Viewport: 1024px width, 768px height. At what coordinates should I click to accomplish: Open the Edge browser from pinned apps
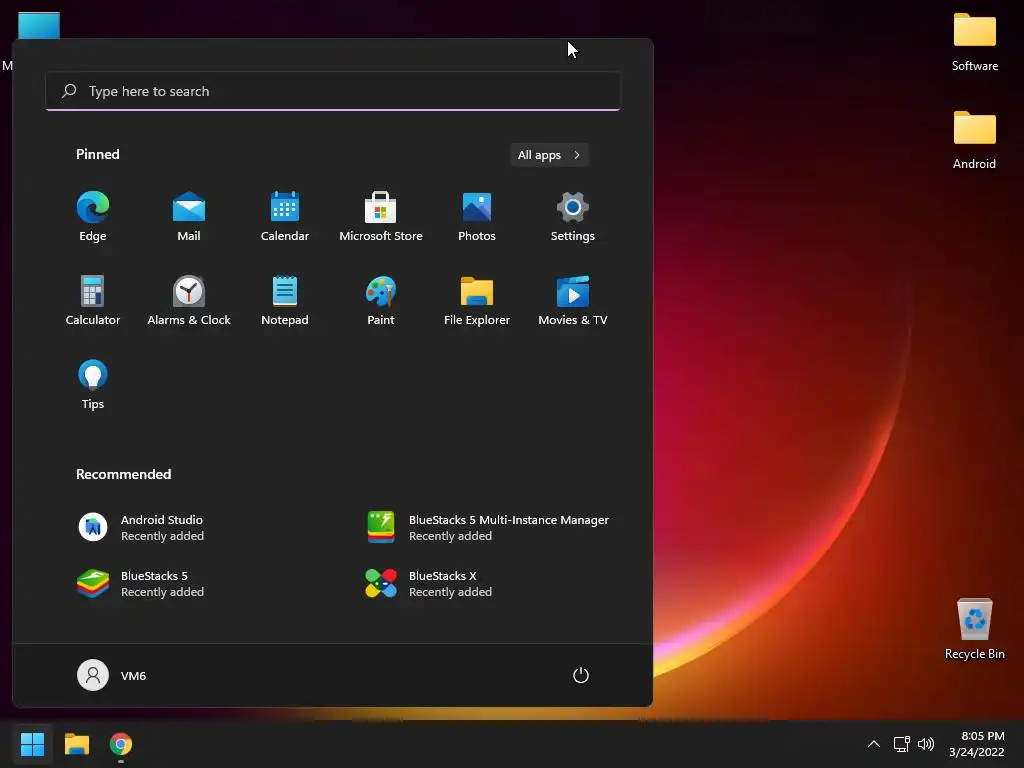coord(93,217)
